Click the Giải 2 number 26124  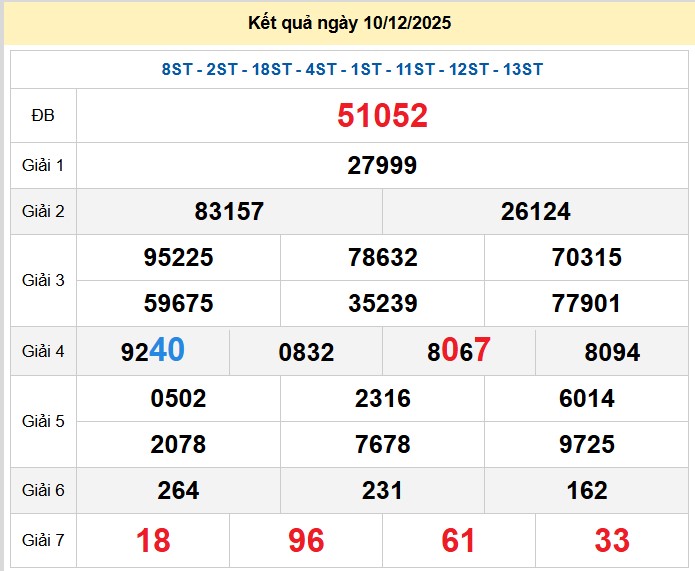click(x=536, y=212)
